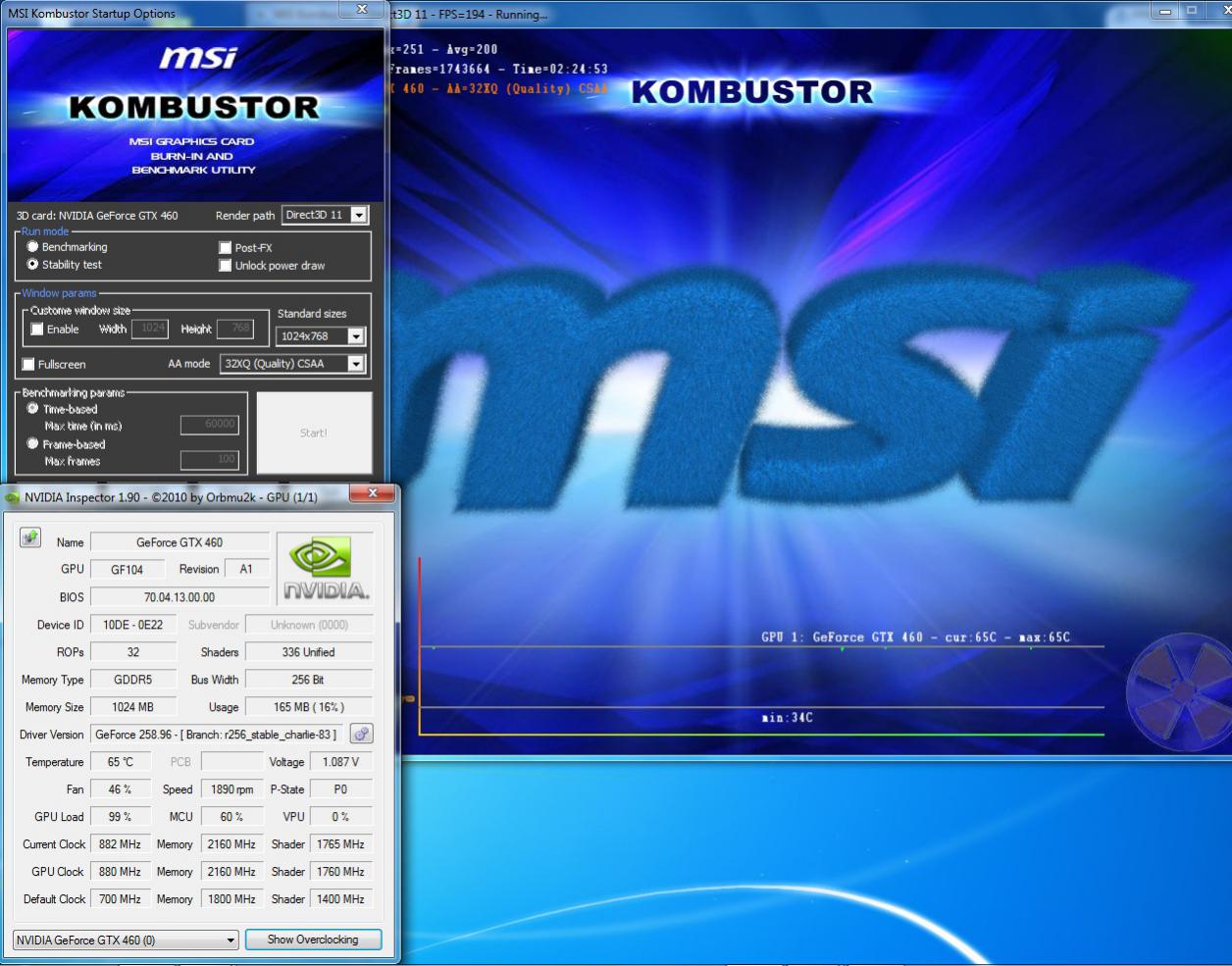
Task: Open the AA mode dropdown
Action: click(292, 364)
